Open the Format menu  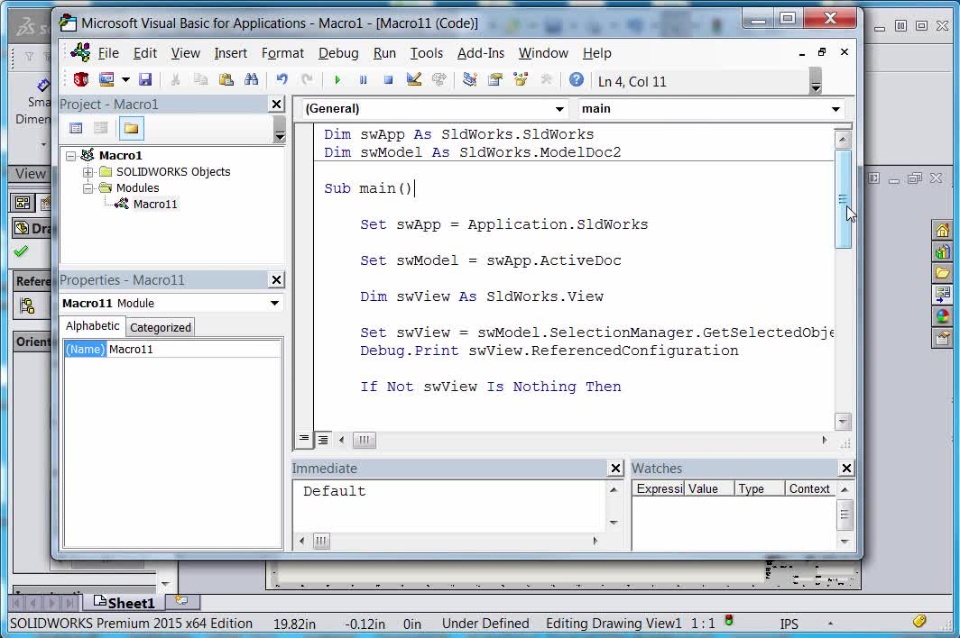(282, 53)
